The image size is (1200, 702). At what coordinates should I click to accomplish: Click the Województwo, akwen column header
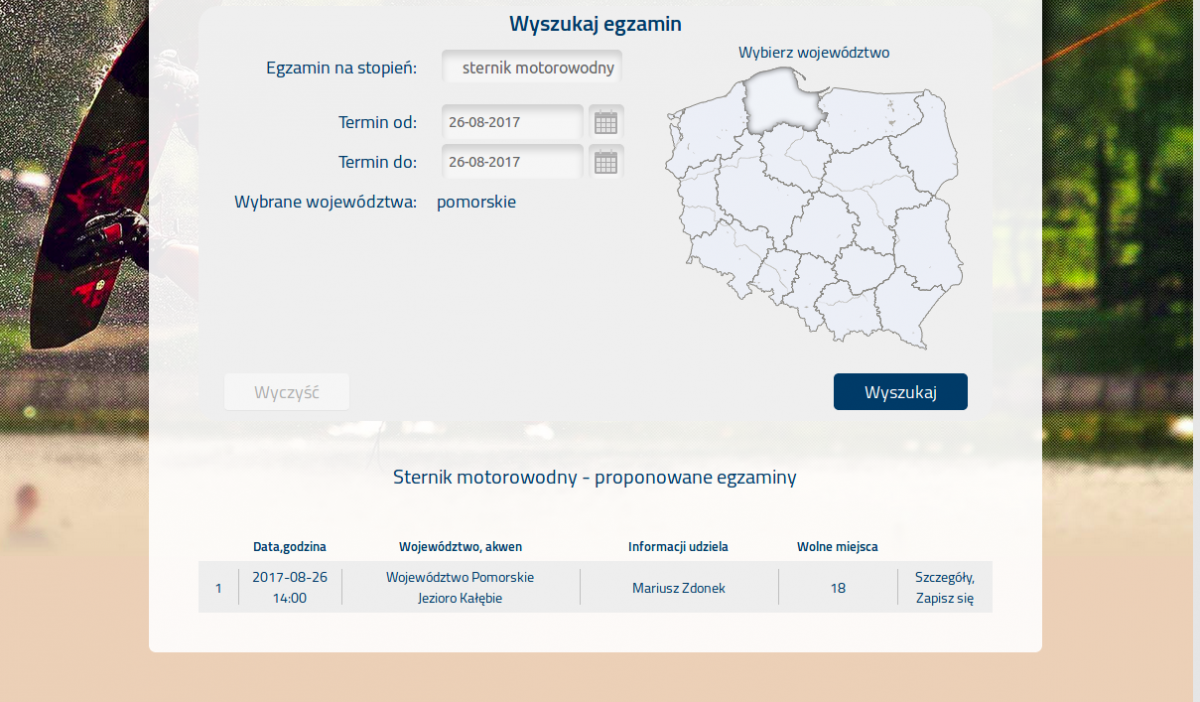point(460,547)
